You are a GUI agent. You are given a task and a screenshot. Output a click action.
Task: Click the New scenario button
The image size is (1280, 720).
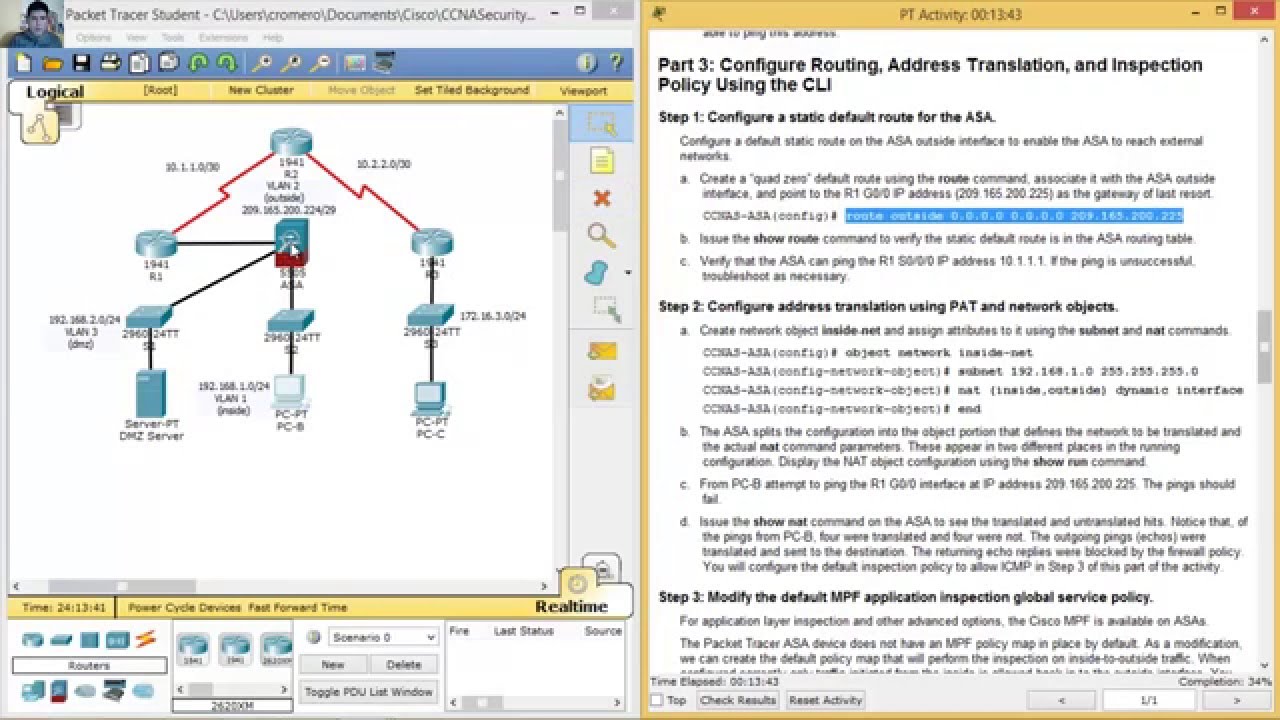(333, 664)
